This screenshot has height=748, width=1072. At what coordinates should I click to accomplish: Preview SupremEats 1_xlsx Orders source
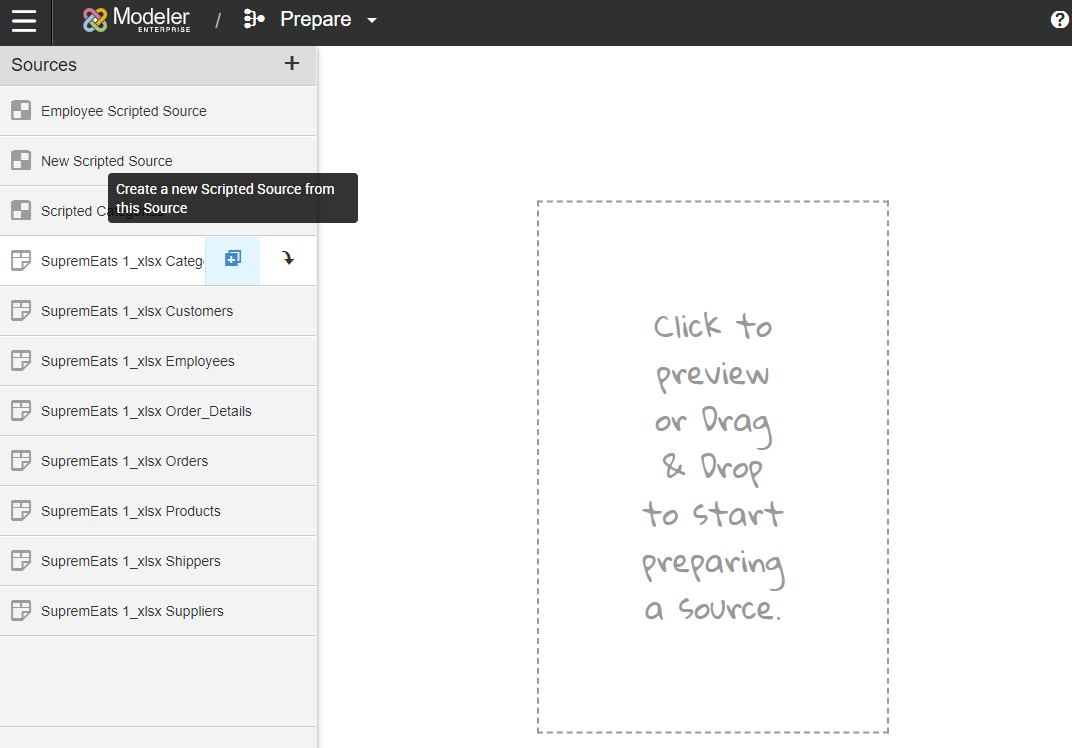[124, 461]
